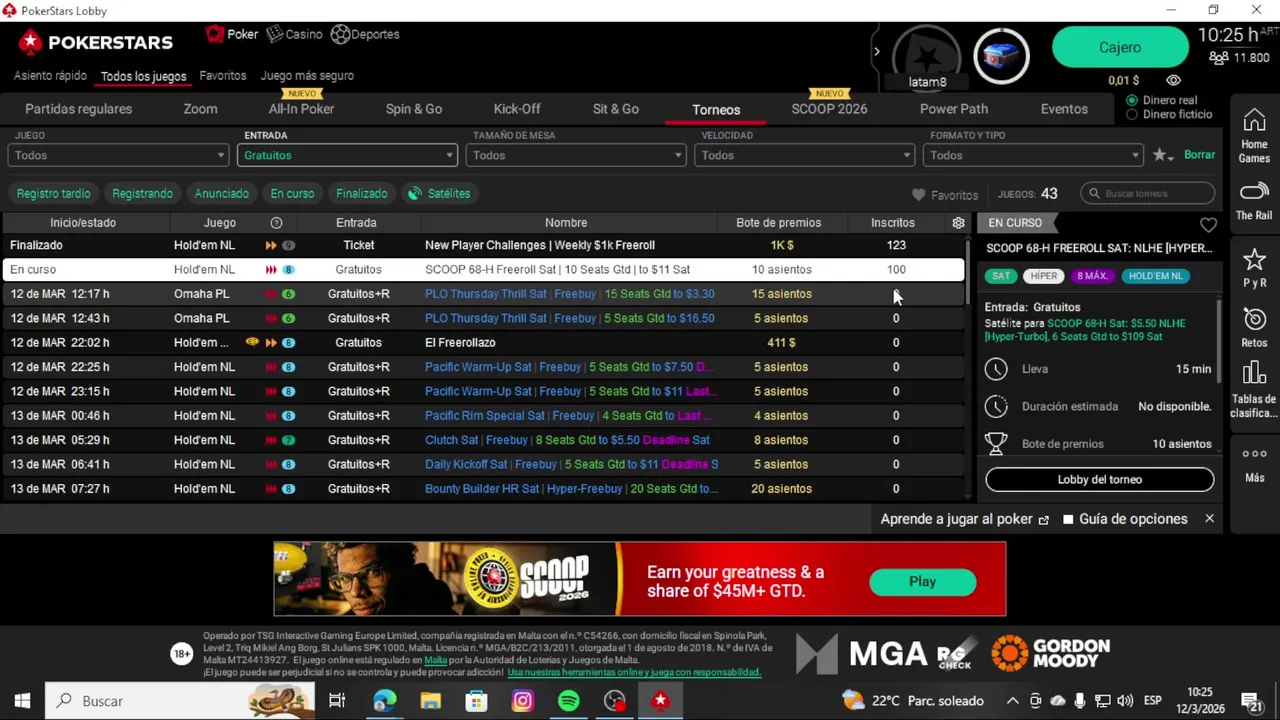Sort by Inscritos column header

(x=892, y=223)
